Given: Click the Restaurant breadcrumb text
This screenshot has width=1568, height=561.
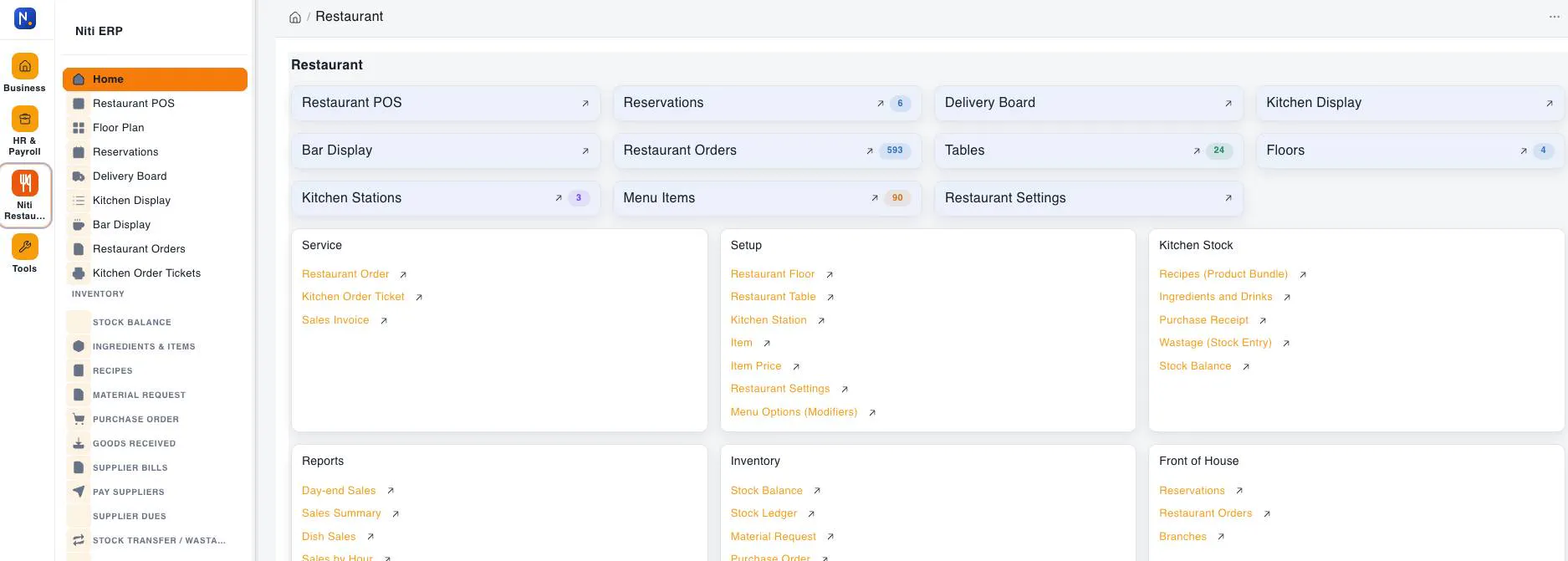Looking at the screenshot, I should tap(349, 17).
